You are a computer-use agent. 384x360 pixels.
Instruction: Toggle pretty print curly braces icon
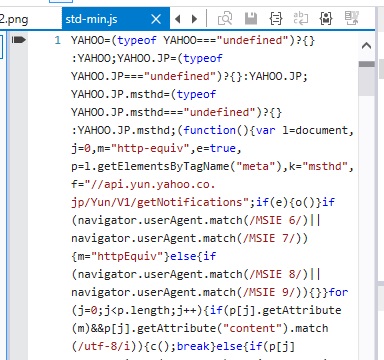click(276, 19)
